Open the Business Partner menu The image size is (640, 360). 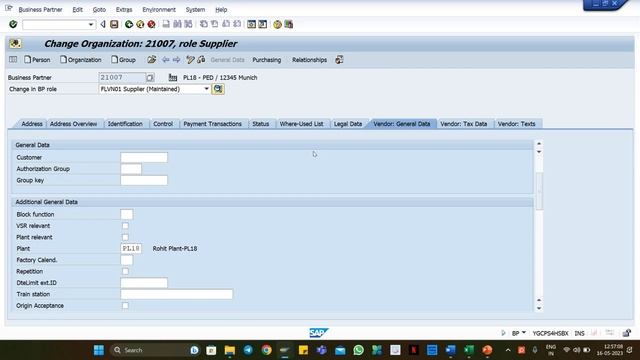40,9
